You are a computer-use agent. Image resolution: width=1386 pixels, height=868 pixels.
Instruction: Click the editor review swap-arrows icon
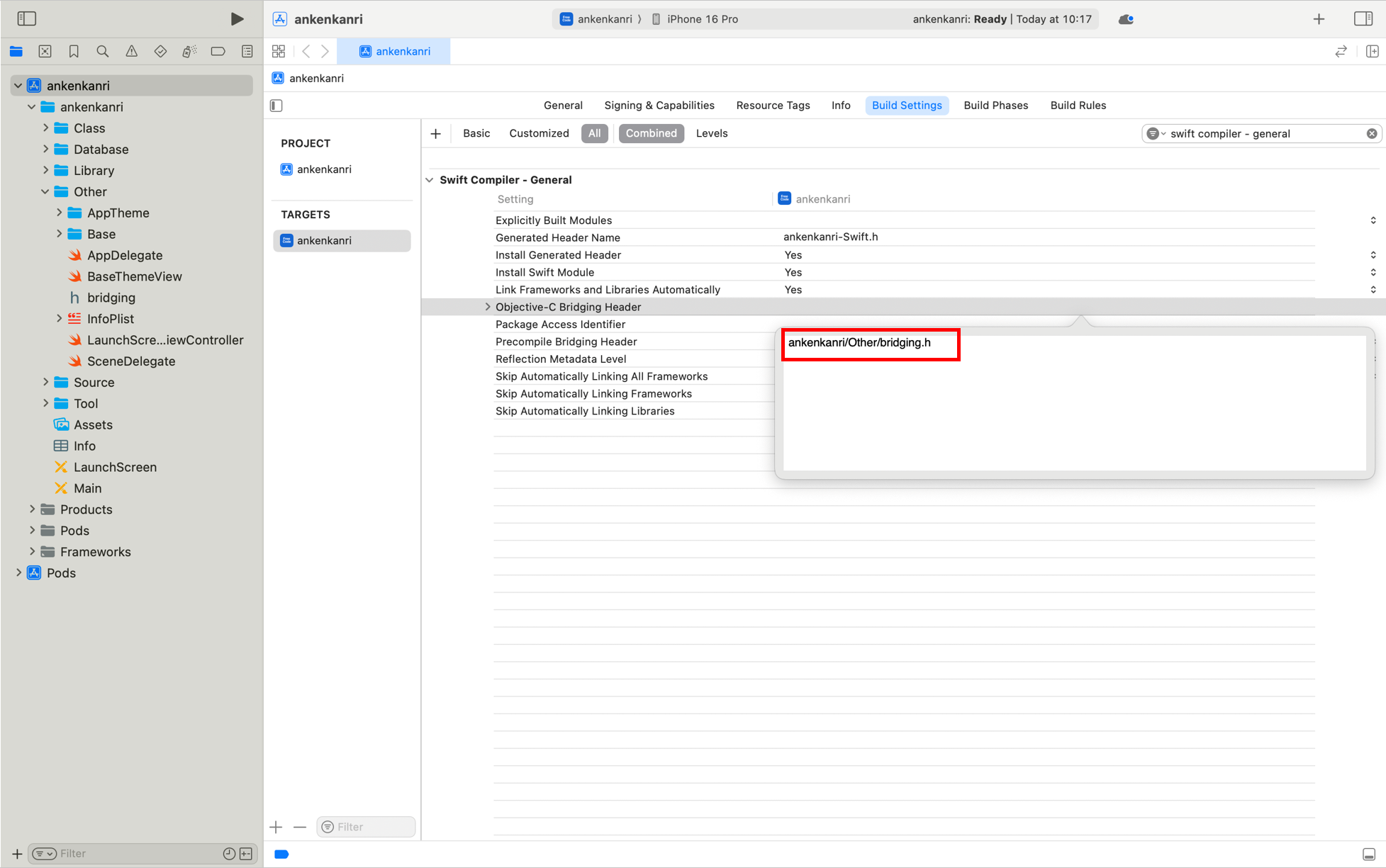pyautogui.click(x=1341, y=51)
